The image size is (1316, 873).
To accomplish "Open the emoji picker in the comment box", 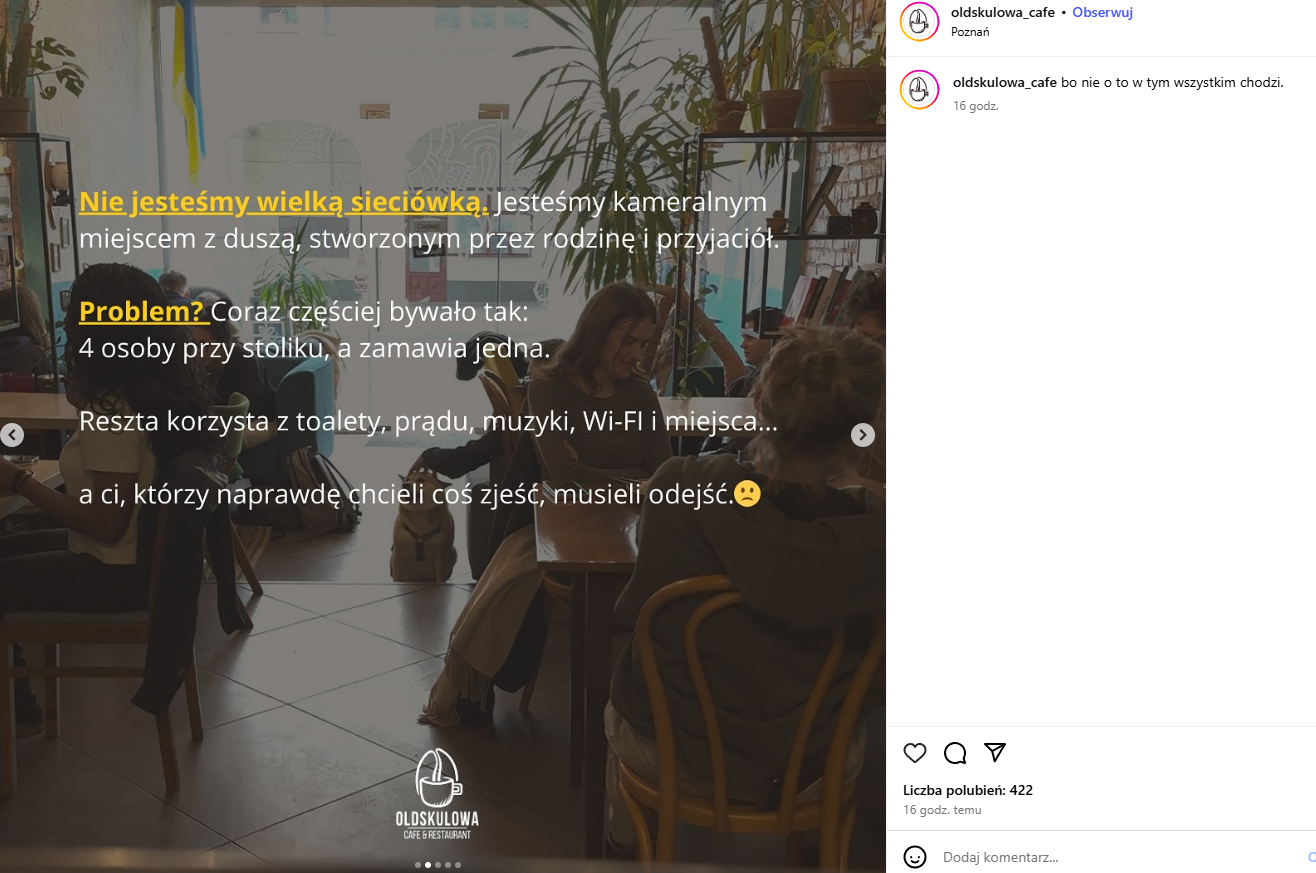I will pyautogui.click(x=915, y=857).
